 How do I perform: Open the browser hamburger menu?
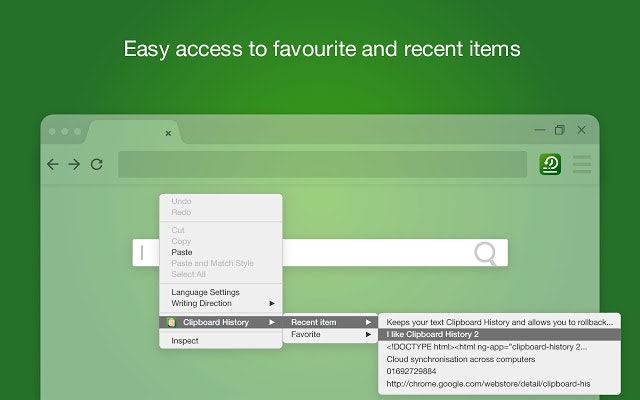tap(582, 164)
